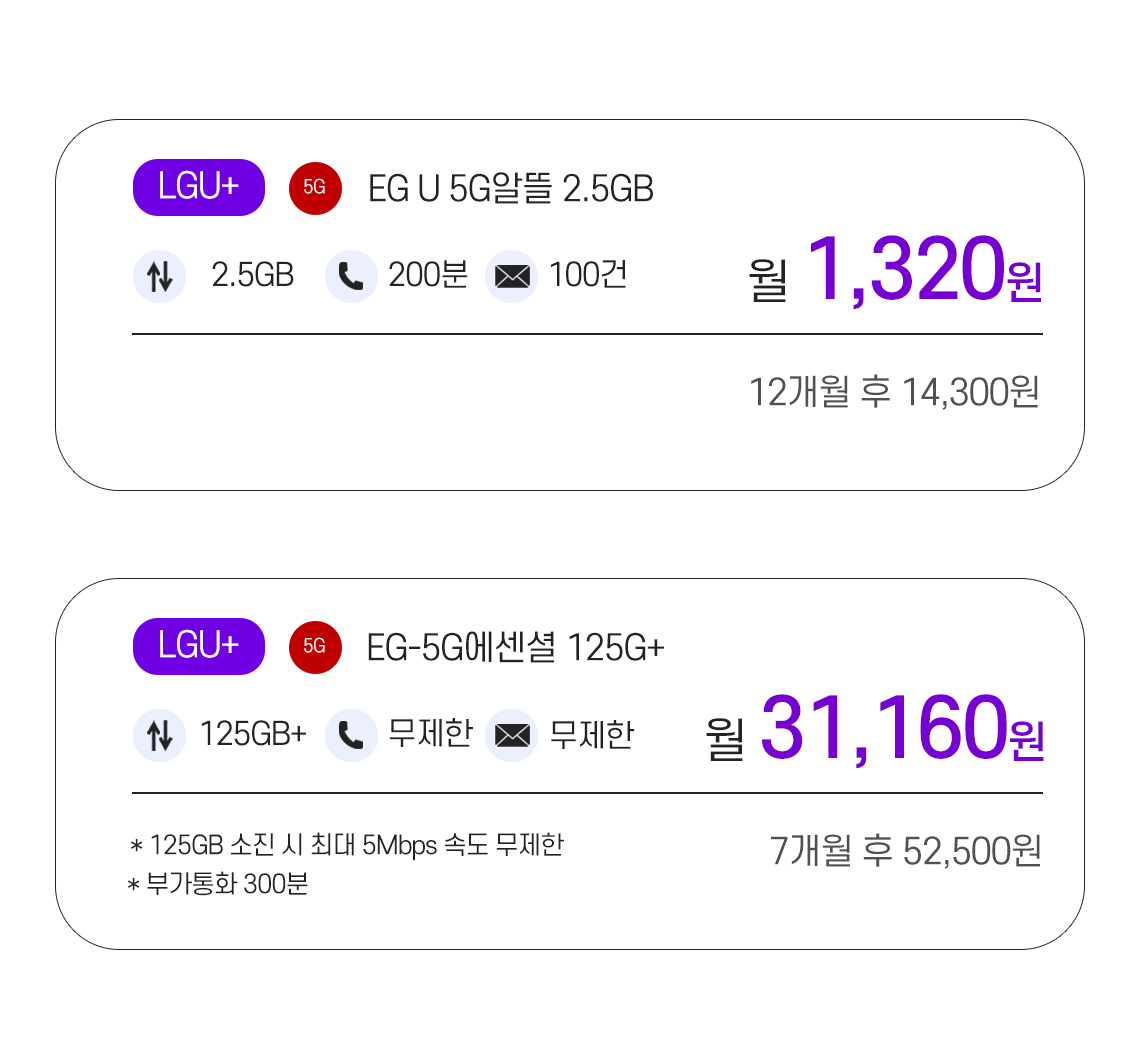
Task: Select the 월 1,320원 price
Action: click(895, 271)
